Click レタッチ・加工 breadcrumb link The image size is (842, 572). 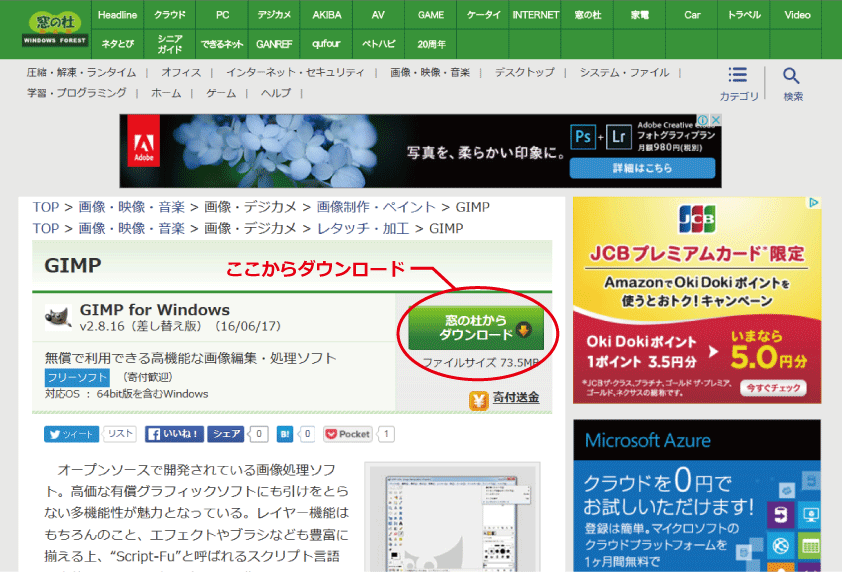coord(363,229)
